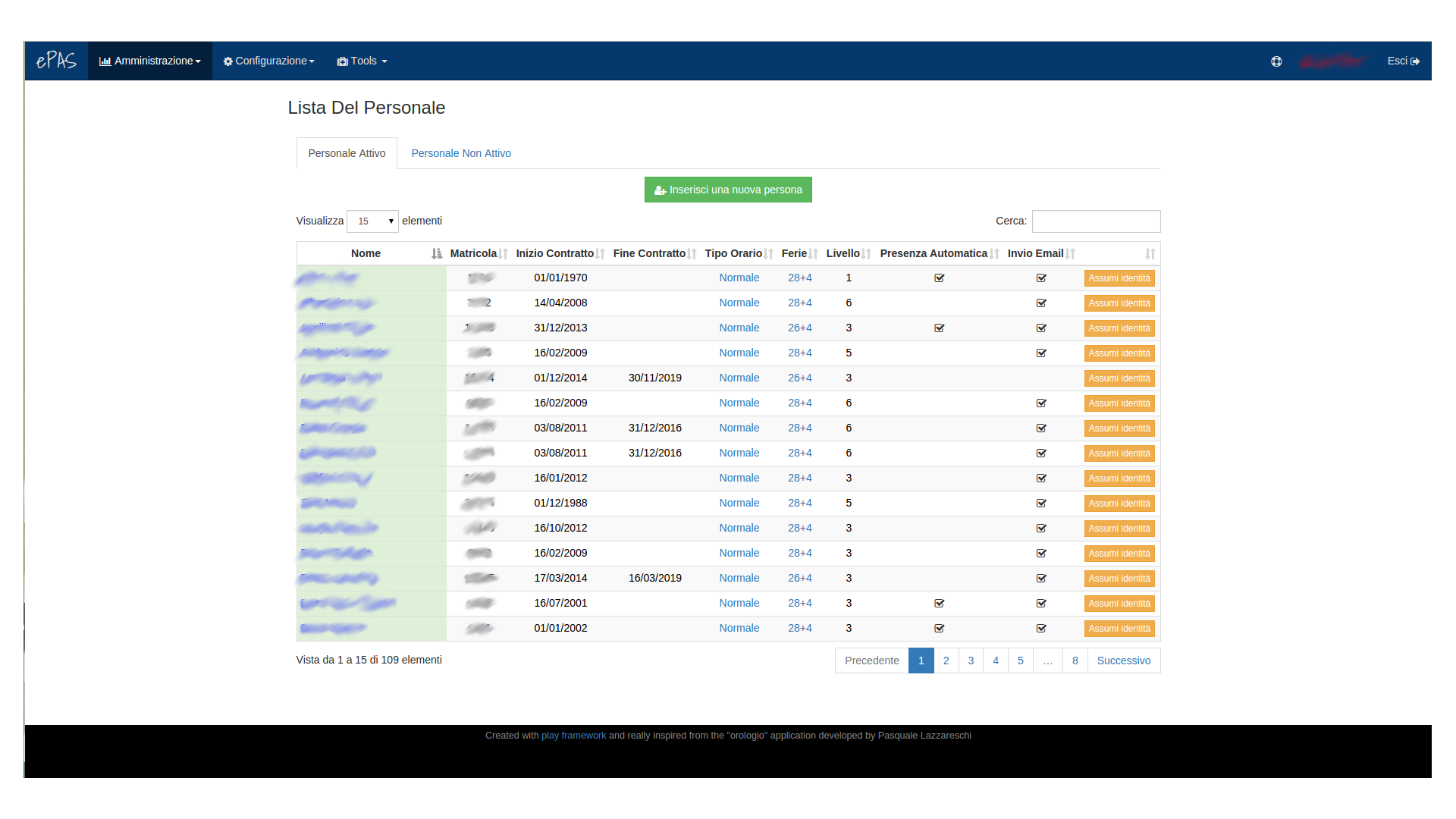Focus the Cerca search field
This screenshot has width=1456, height=819.
[1096, 221]
